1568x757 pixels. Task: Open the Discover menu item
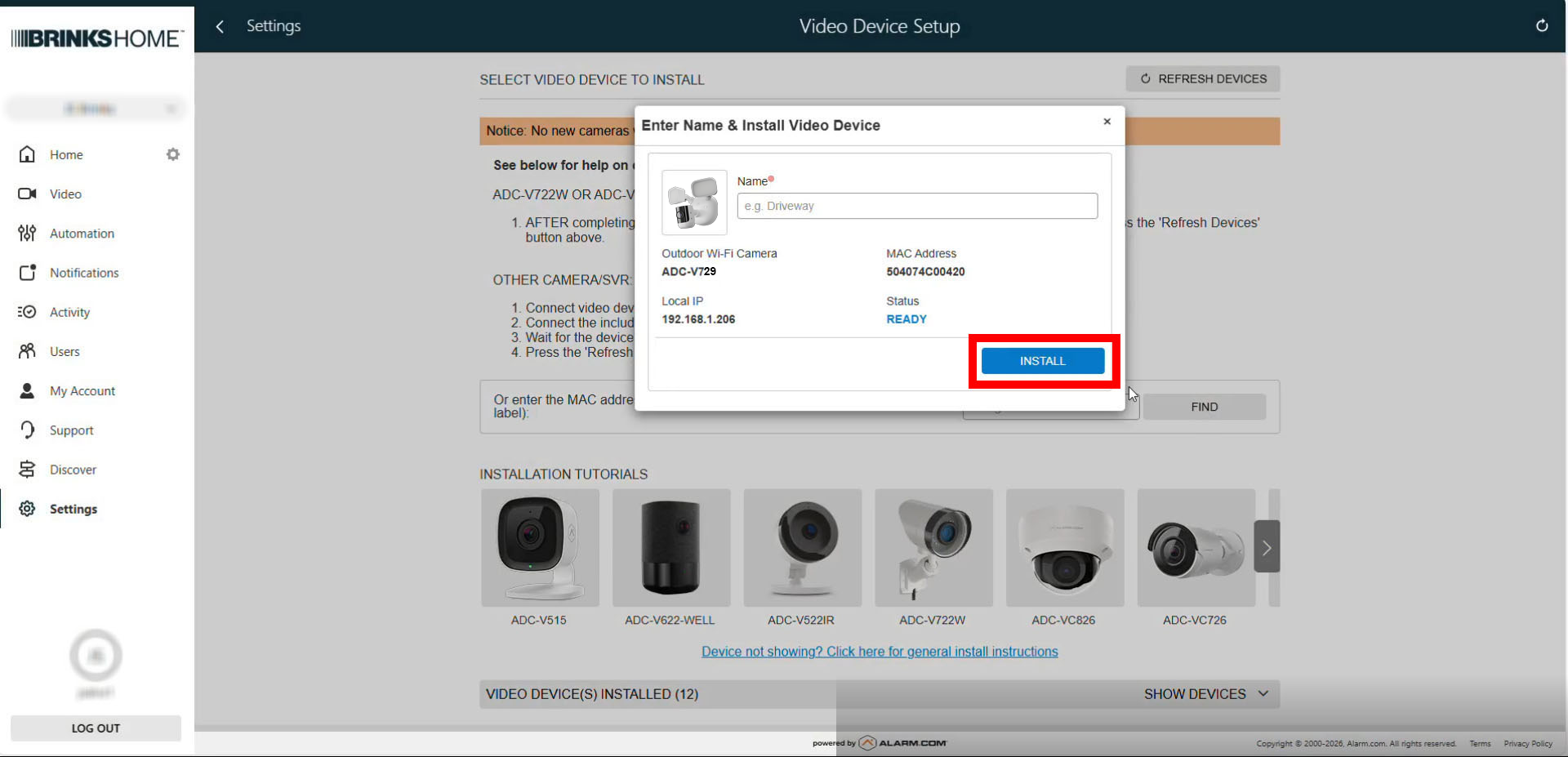point(73,470)
